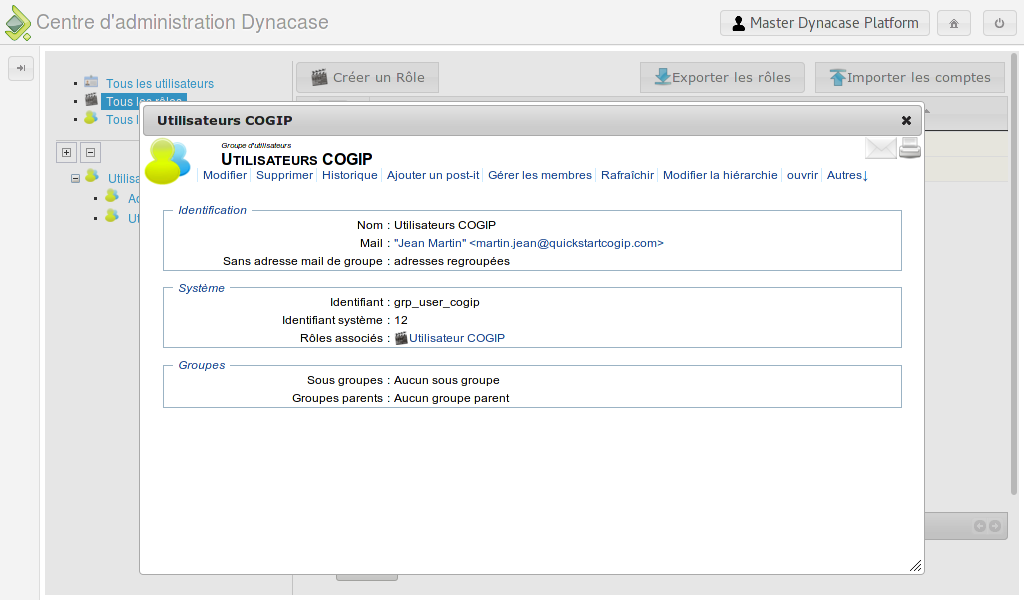Open Gérer les membres
The image size is (1024, 600).
coord(540,175)
